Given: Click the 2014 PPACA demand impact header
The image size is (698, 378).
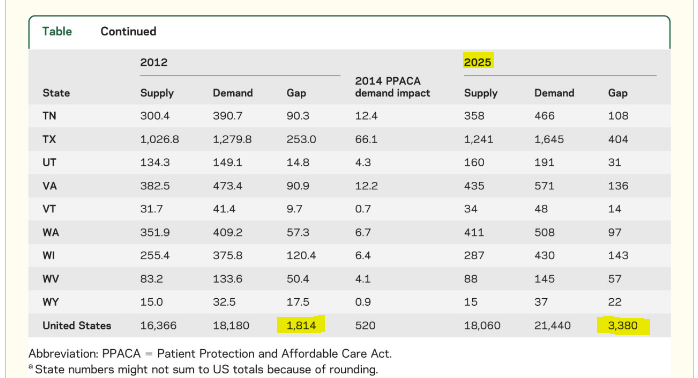Looking at the screenshot, I should point(392,87).
